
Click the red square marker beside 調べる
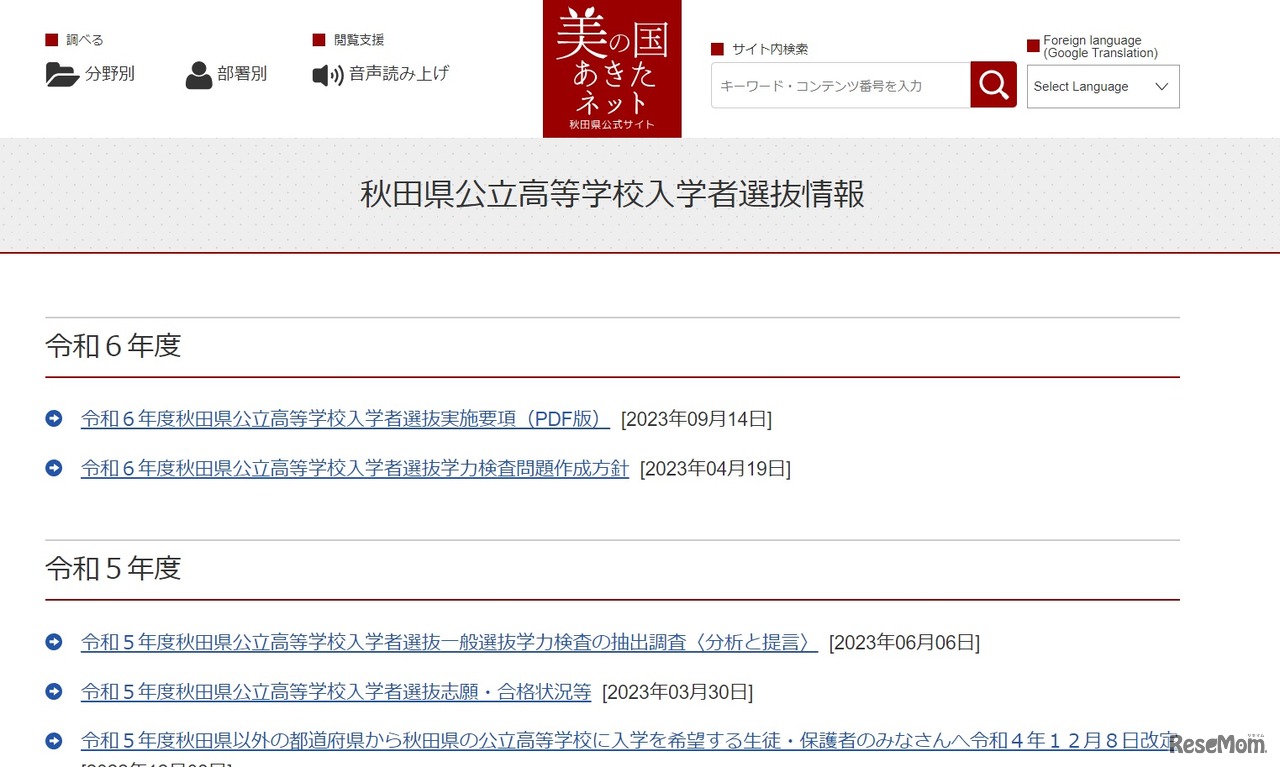[51, 39]
